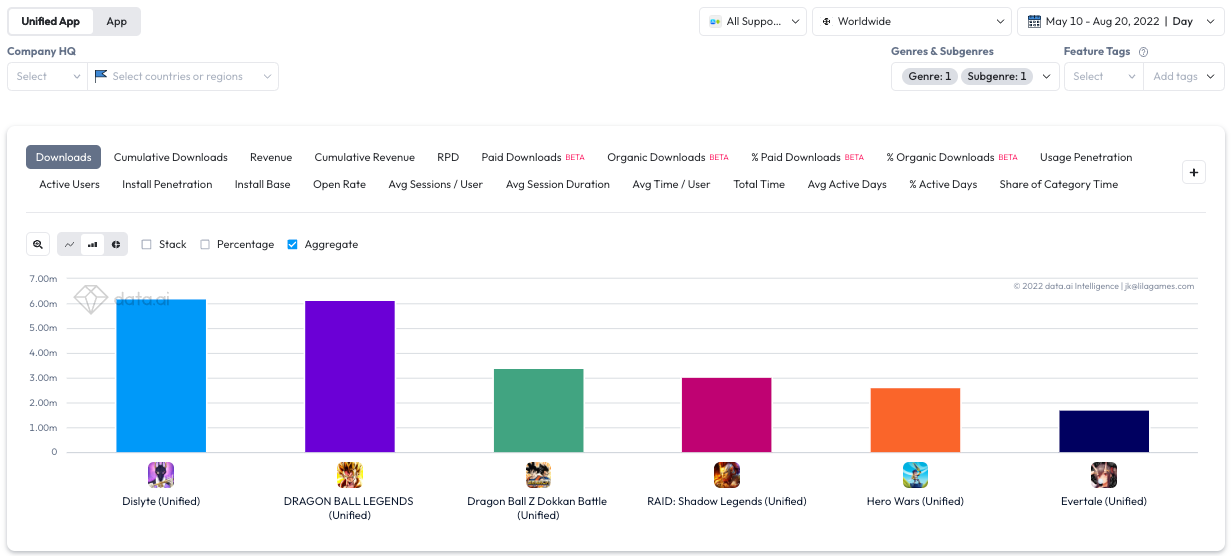
Task: Click the Dislyte (Unified) label
Action: coord(161,501)
